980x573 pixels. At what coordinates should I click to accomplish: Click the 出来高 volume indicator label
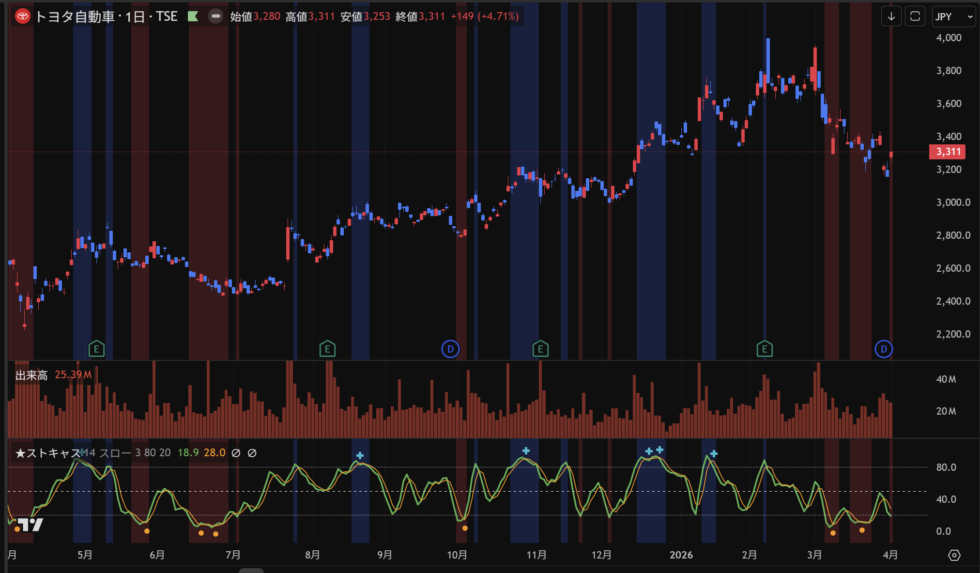point(32,375)
